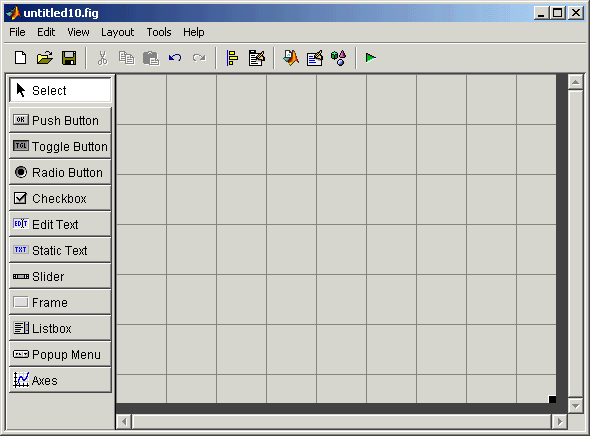The height and width of the screenshot is (436, 590).
Task: Open a file with folder icon
Action: pyautogui.click(x=45, y=58)
